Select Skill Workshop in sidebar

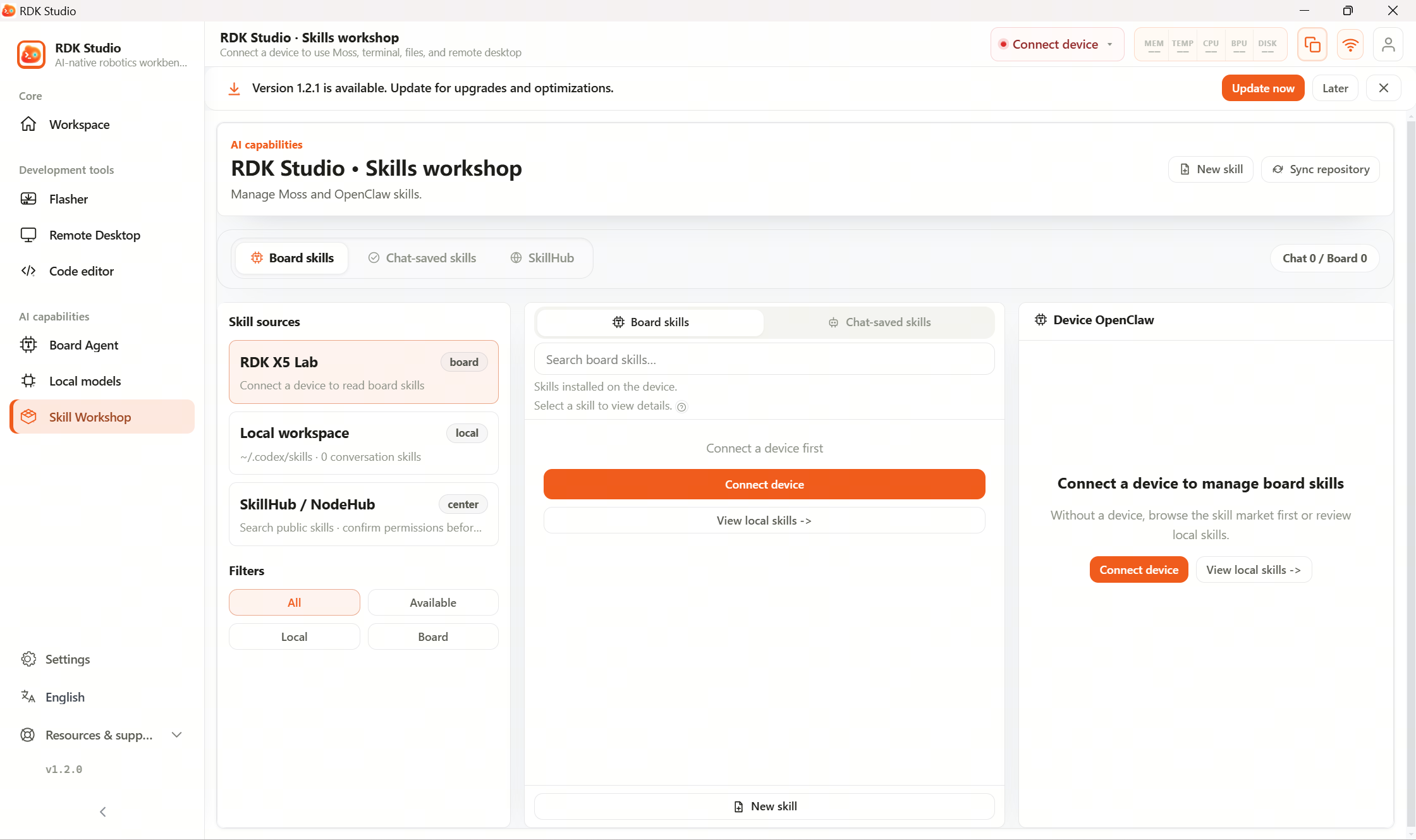[x=102, y=417]
